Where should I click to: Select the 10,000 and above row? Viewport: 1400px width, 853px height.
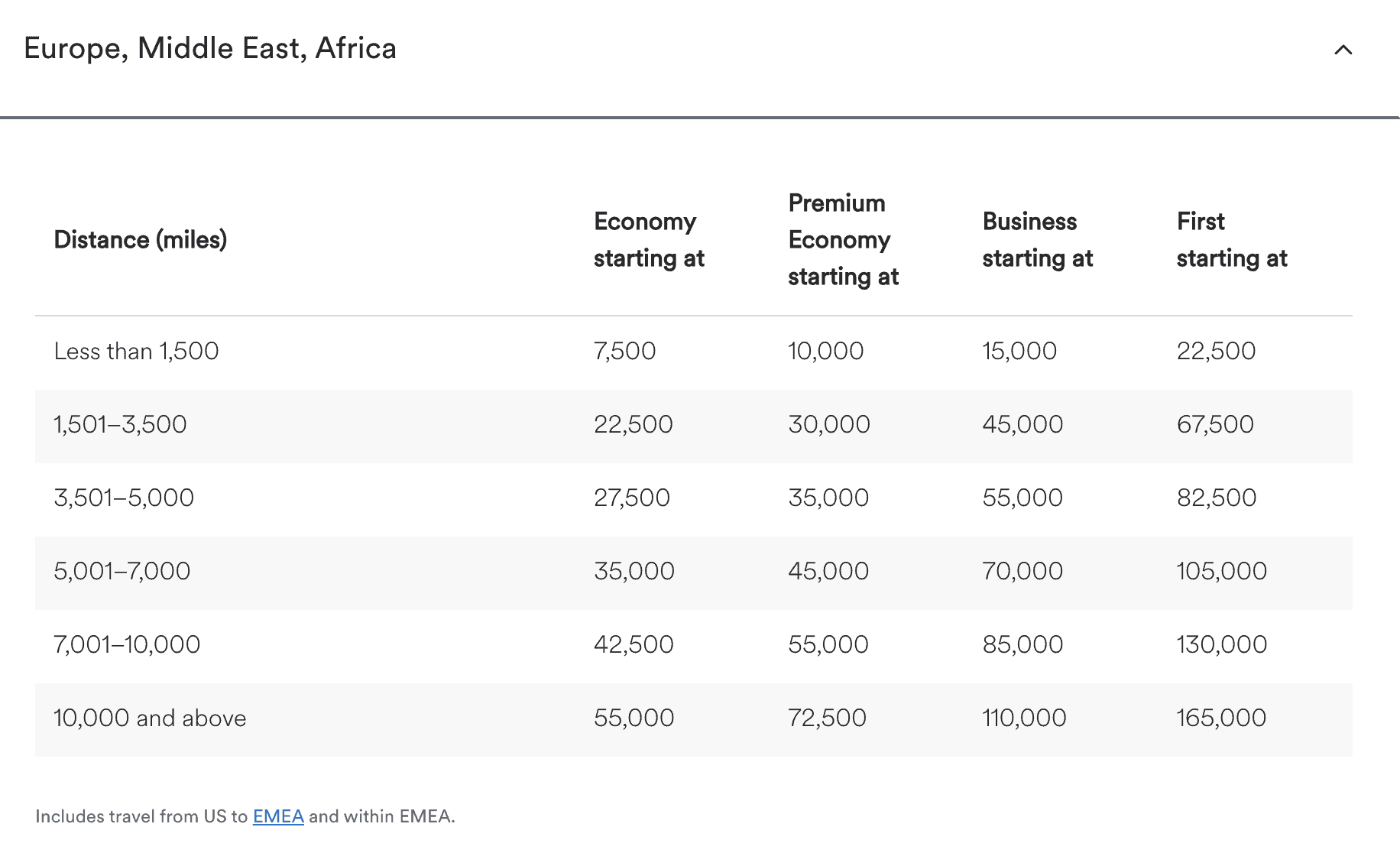pyautogui.click(x=149, y=717)
